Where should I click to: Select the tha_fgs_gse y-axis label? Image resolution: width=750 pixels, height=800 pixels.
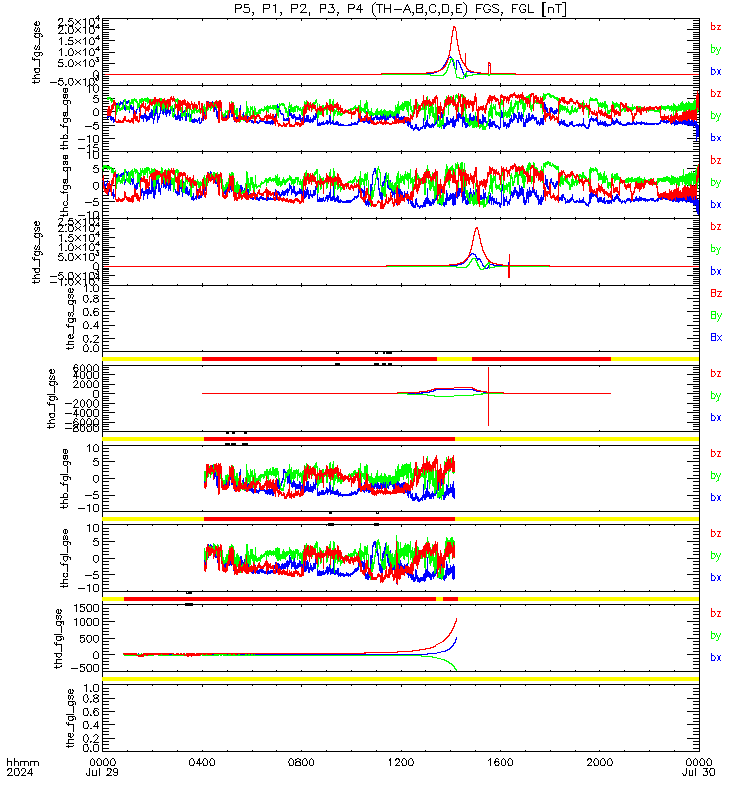[37, 53]
